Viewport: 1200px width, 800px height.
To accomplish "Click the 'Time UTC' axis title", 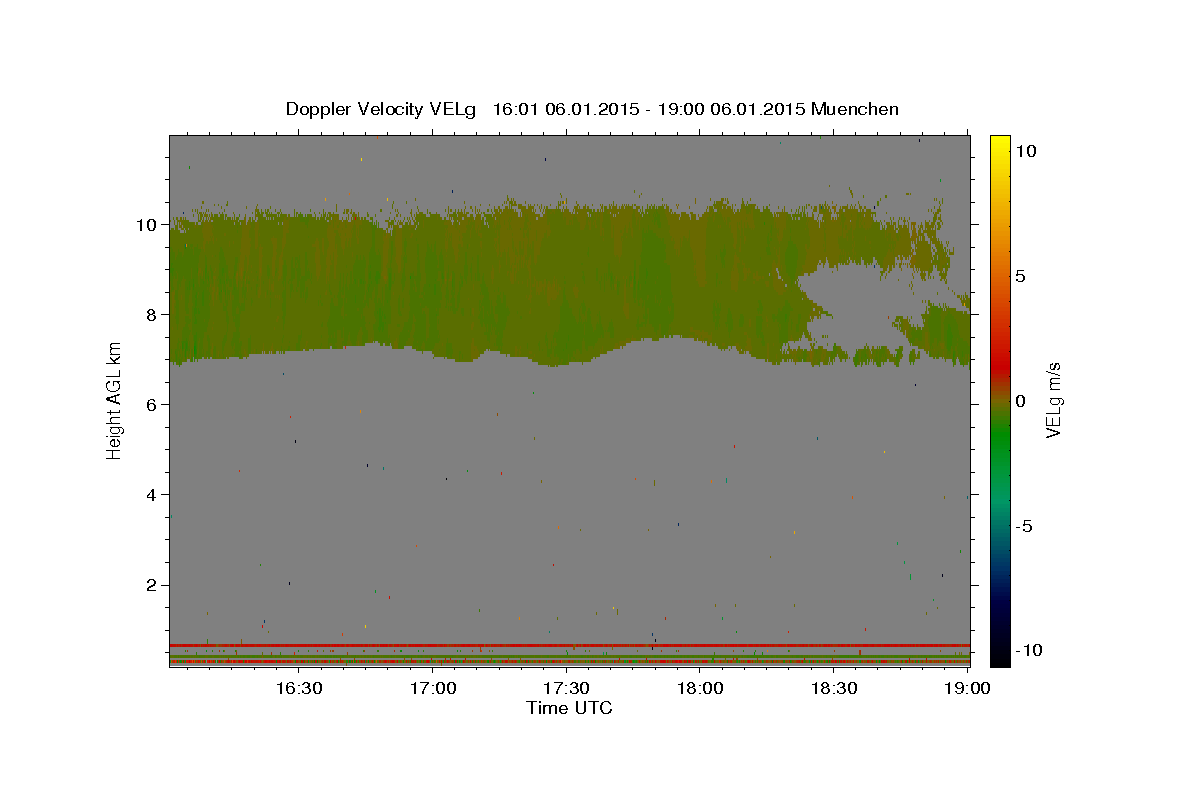I will click(569, 708).
